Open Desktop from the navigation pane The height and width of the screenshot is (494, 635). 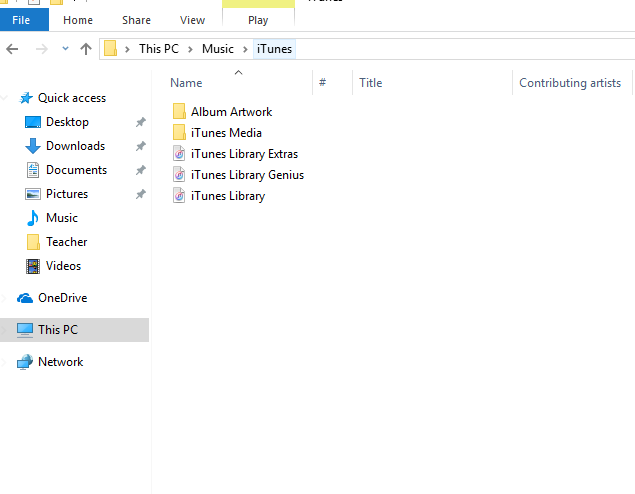click(67, 122)
